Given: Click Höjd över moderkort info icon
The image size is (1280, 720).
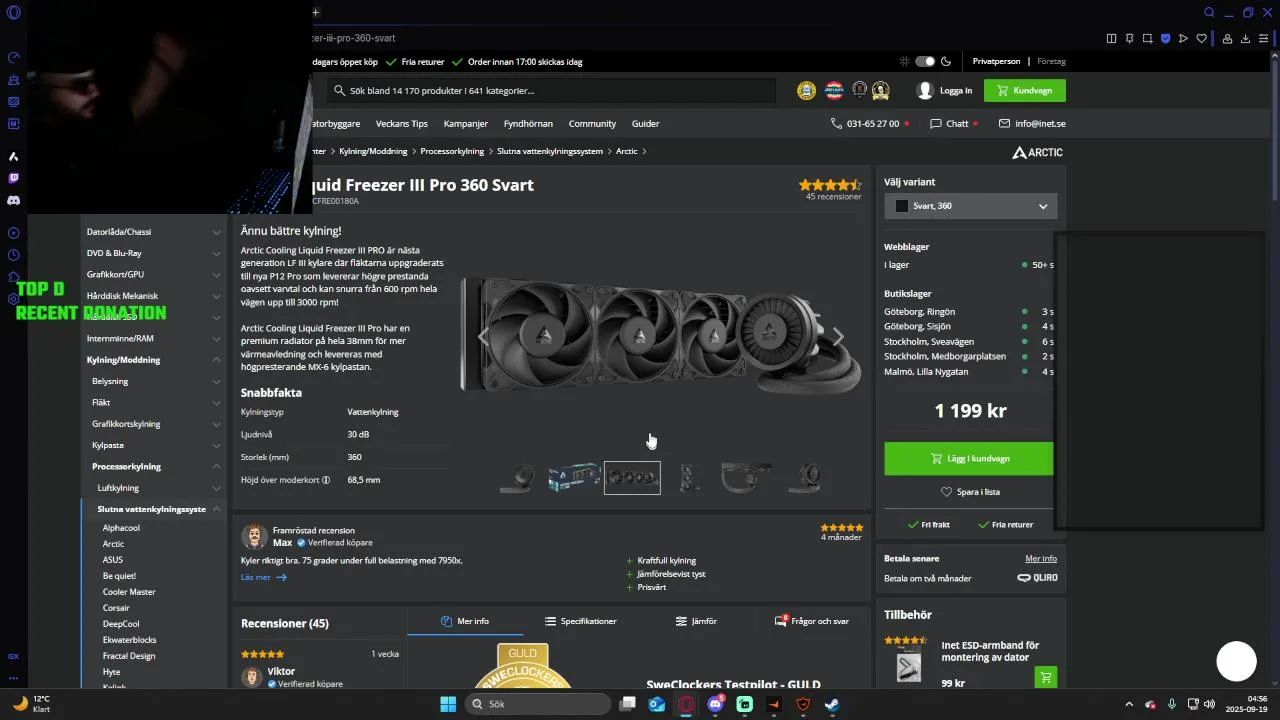Looking at the screenshot, I should [326, 480].
